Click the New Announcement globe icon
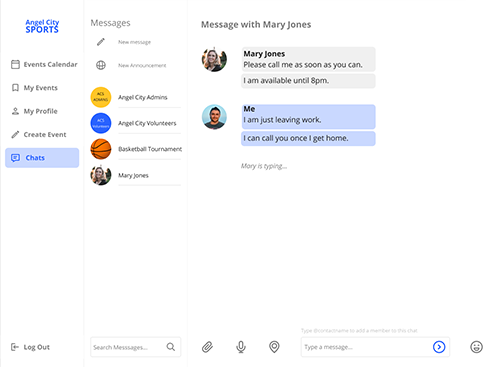Screen dimensions: 502x367 101,65
